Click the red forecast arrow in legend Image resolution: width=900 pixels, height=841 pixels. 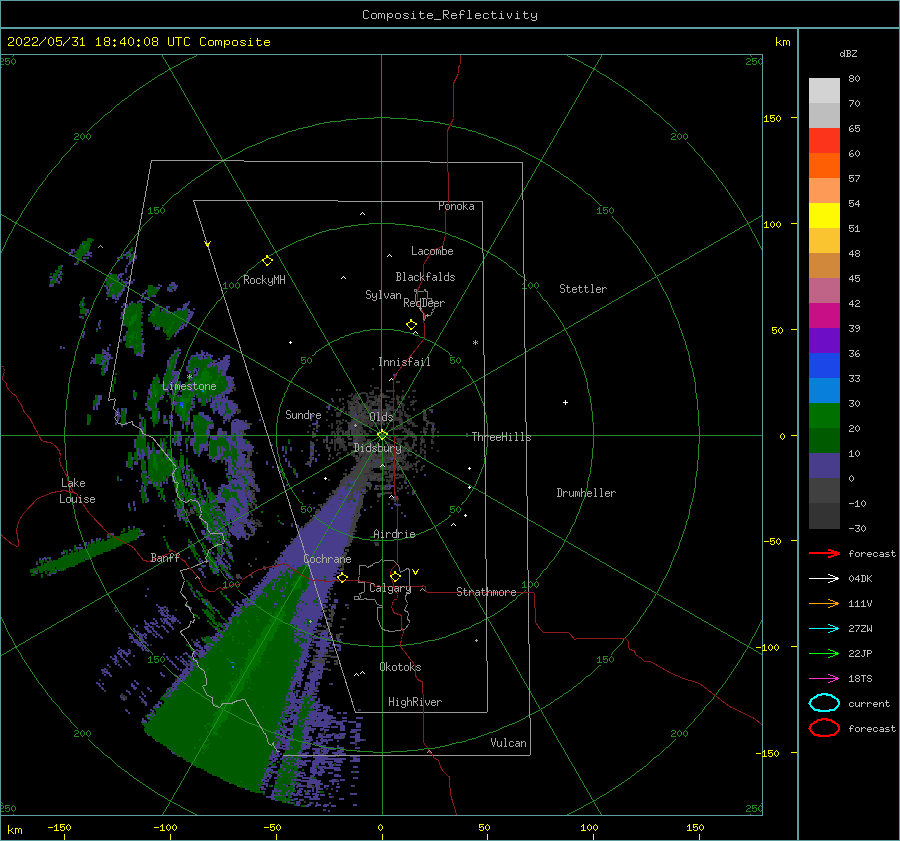824,553
